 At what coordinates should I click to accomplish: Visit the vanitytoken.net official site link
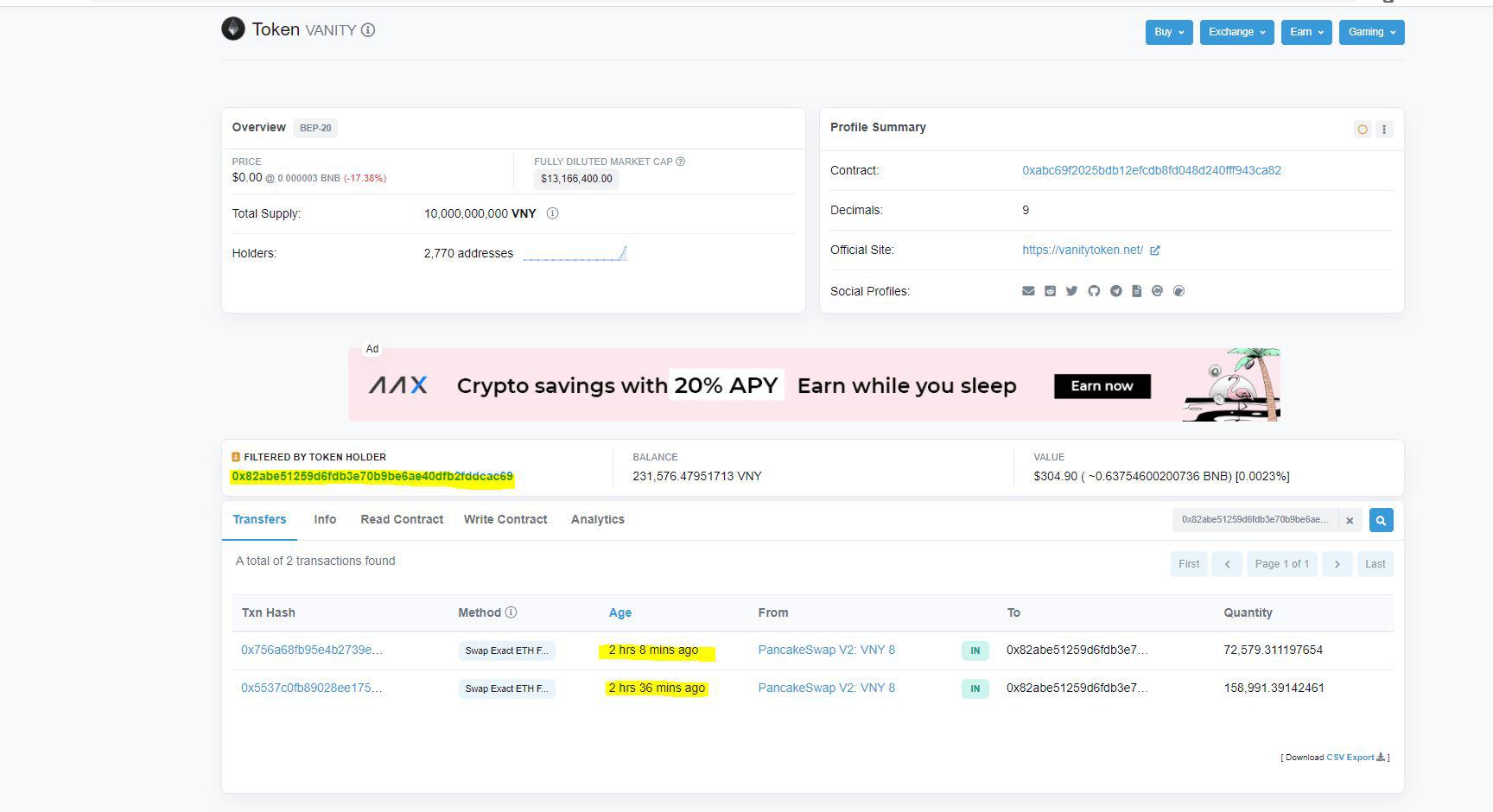click(x=1083, y=250)
